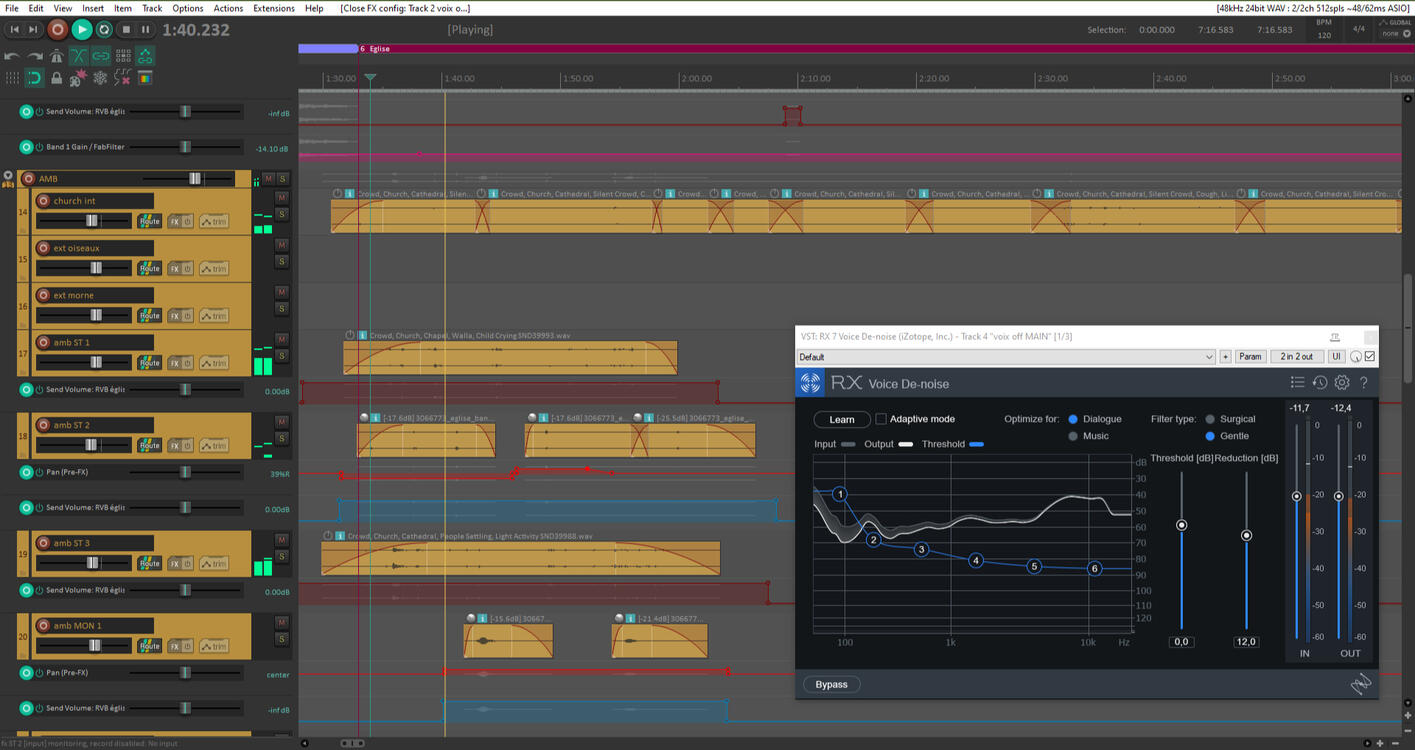1415x750 pixels.
Task: Mute the ext morne track
Action: [x=282, y=292]
